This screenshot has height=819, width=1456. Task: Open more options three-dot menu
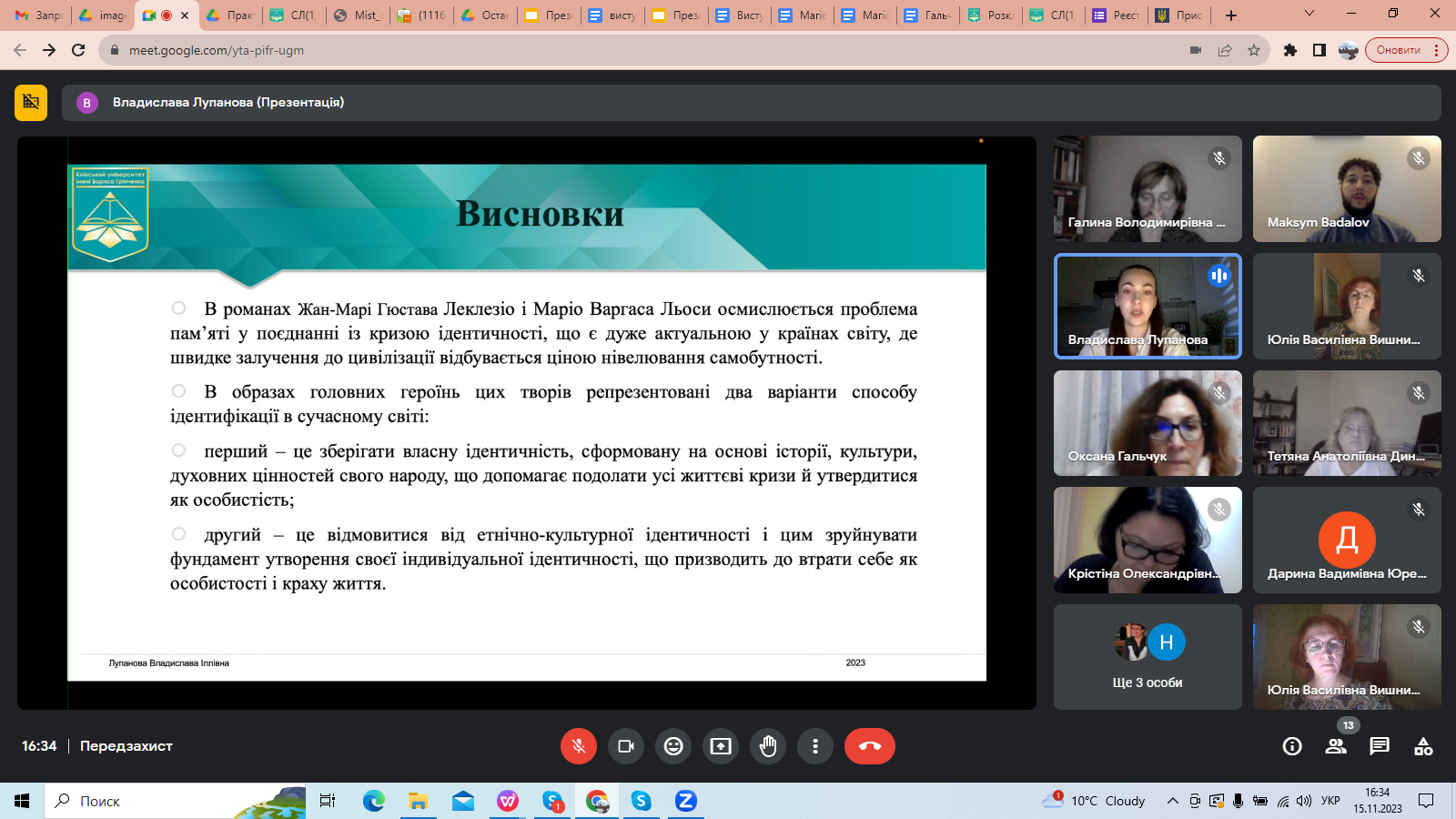(815, 746)
